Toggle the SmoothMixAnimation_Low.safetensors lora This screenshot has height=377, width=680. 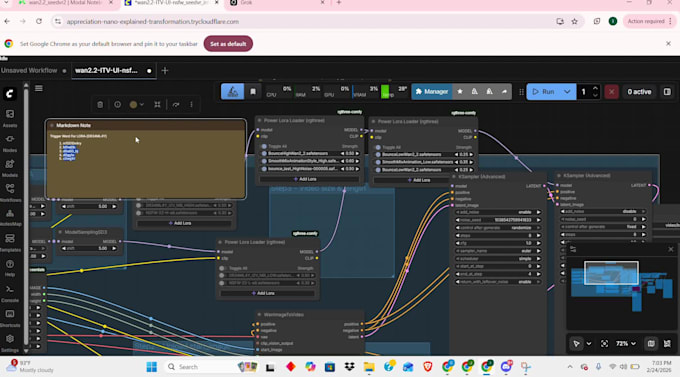pos(378,162)
